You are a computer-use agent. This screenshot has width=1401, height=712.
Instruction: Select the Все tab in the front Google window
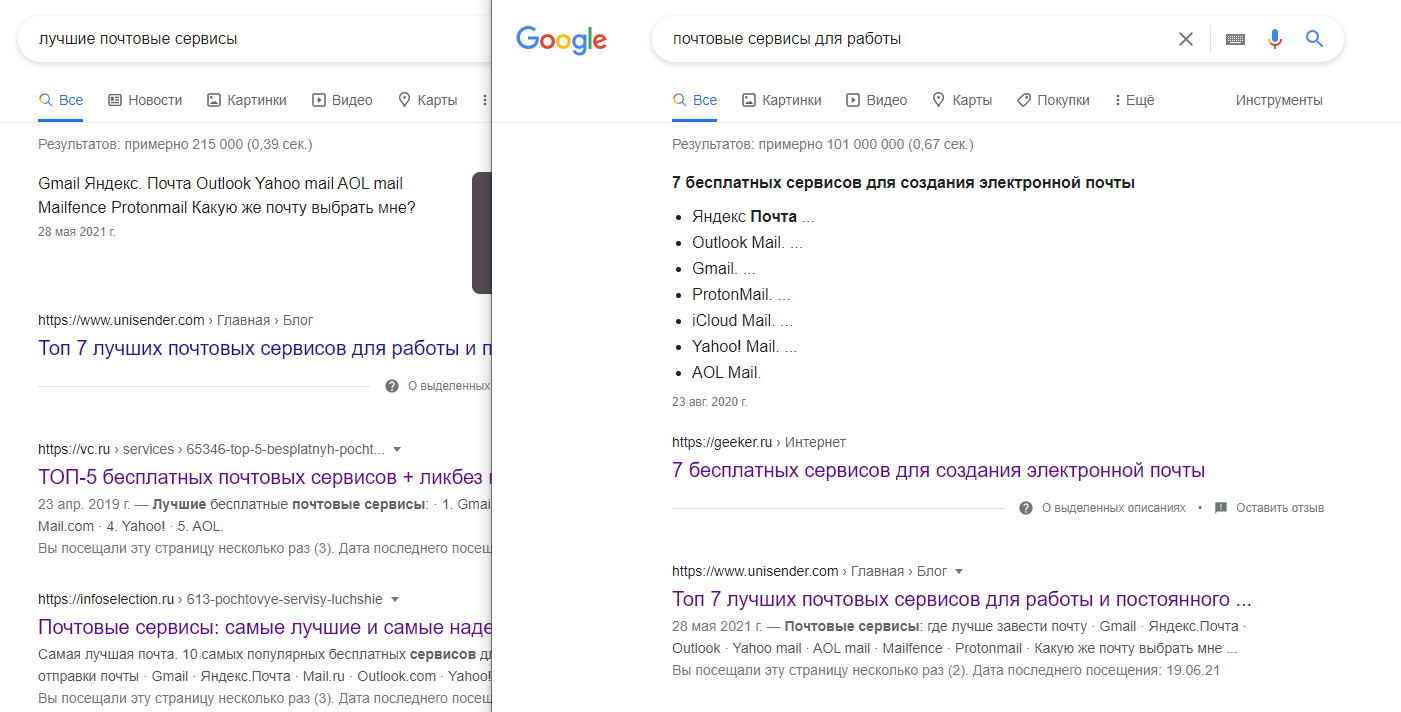[695, 100]
